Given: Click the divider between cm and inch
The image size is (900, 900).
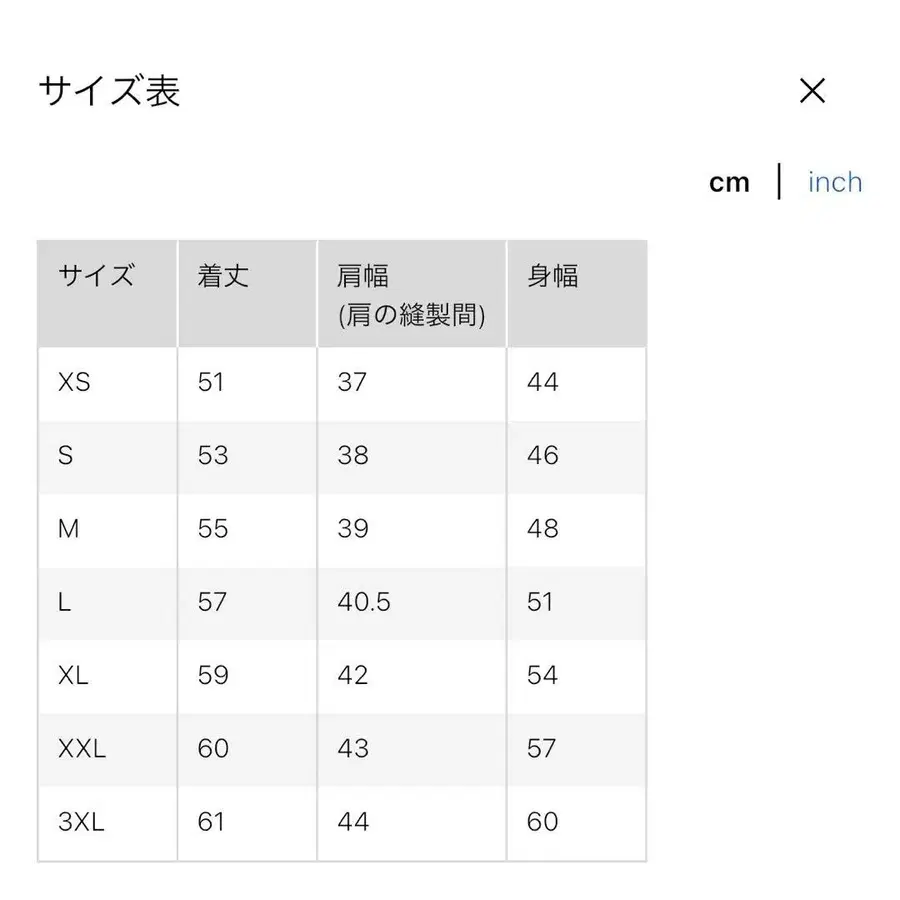Looking at the screenshot, I should click(779, 181).
